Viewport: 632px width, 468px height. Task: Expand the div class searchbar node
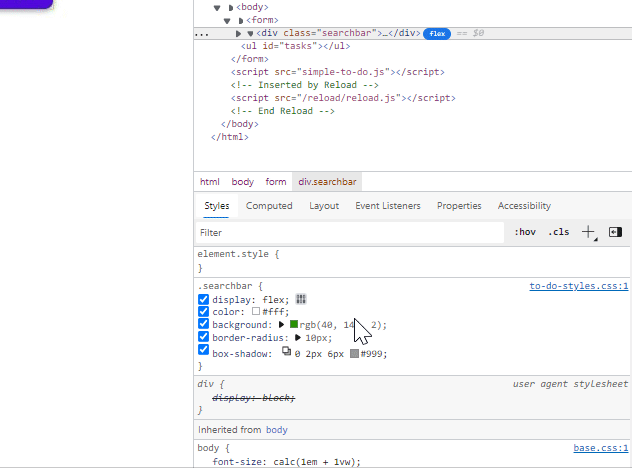point(238,33)
